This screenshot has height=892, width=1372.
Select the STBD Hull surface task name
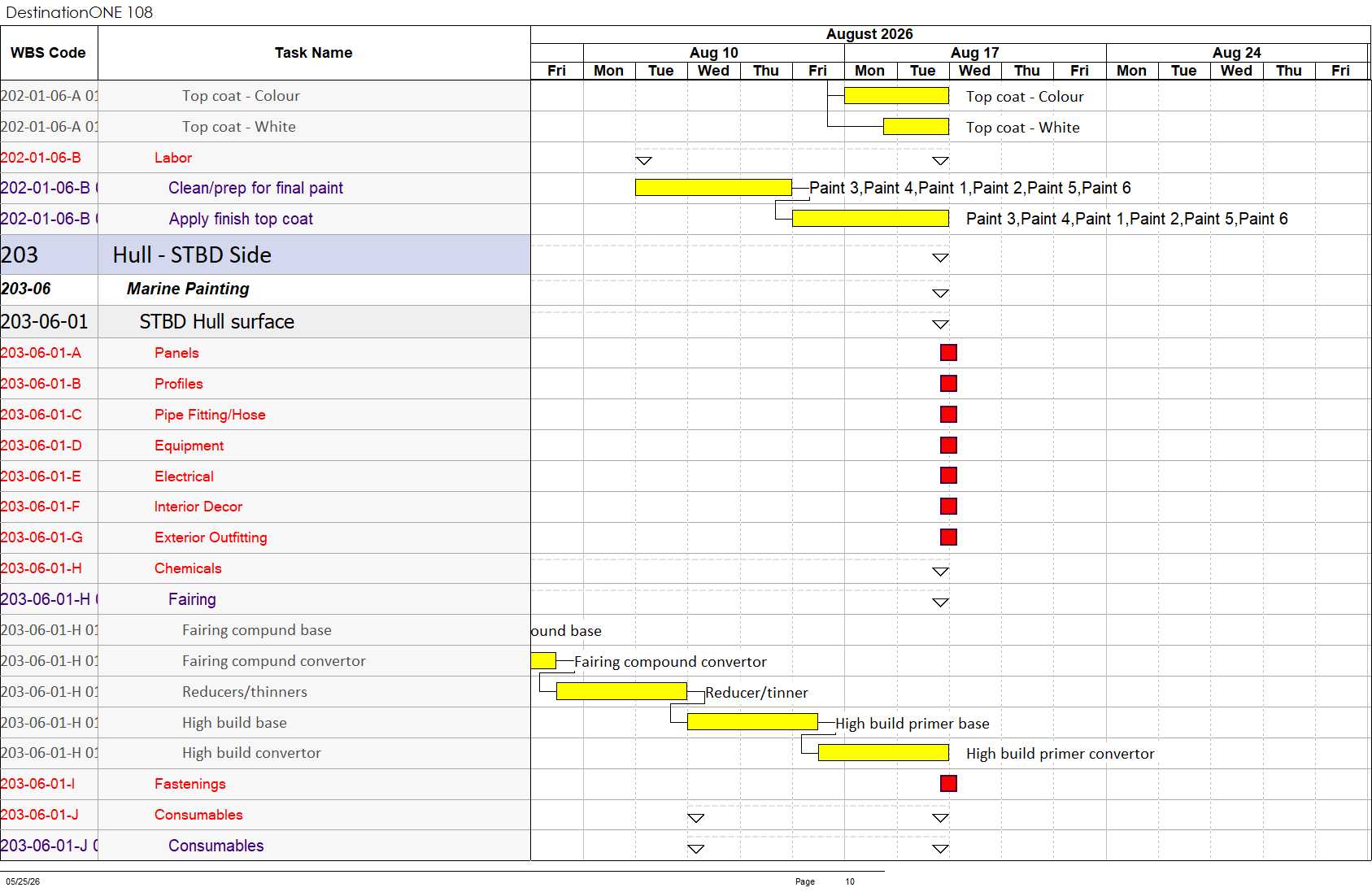[216, 322]
